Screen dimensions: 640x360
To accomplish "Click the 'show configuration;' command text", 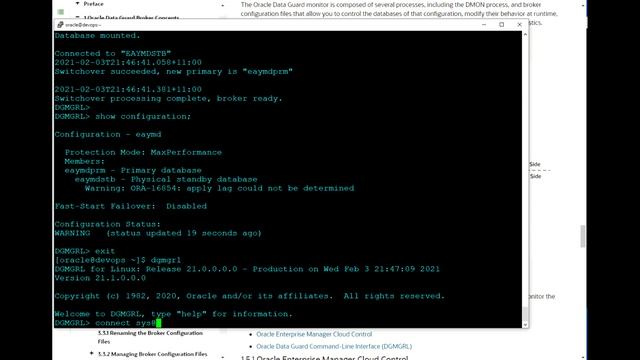I will tap(143, 116).
